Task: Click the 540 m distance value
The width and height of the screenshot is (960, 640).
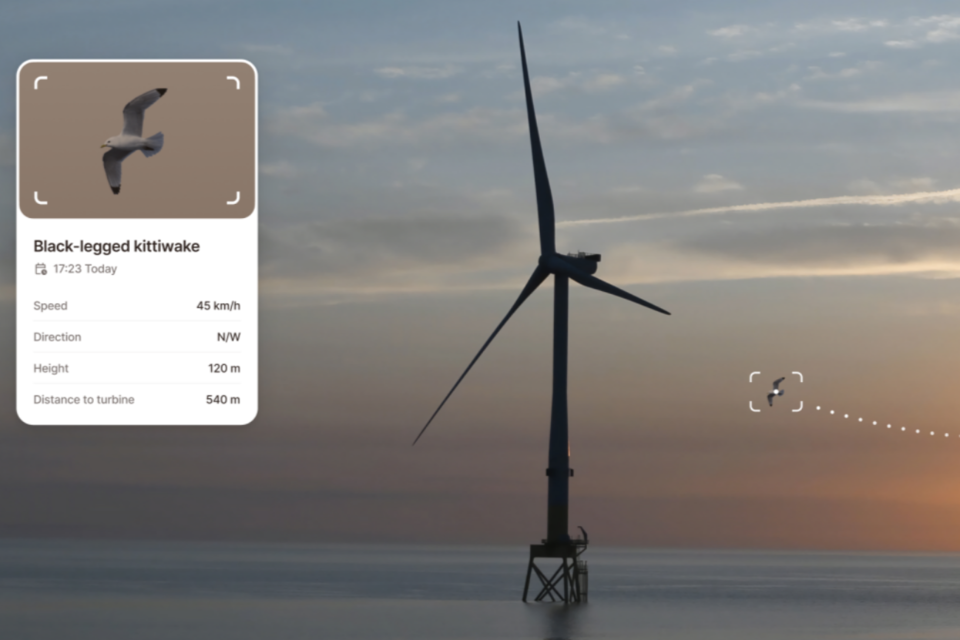Action: (x=222, y=400)
